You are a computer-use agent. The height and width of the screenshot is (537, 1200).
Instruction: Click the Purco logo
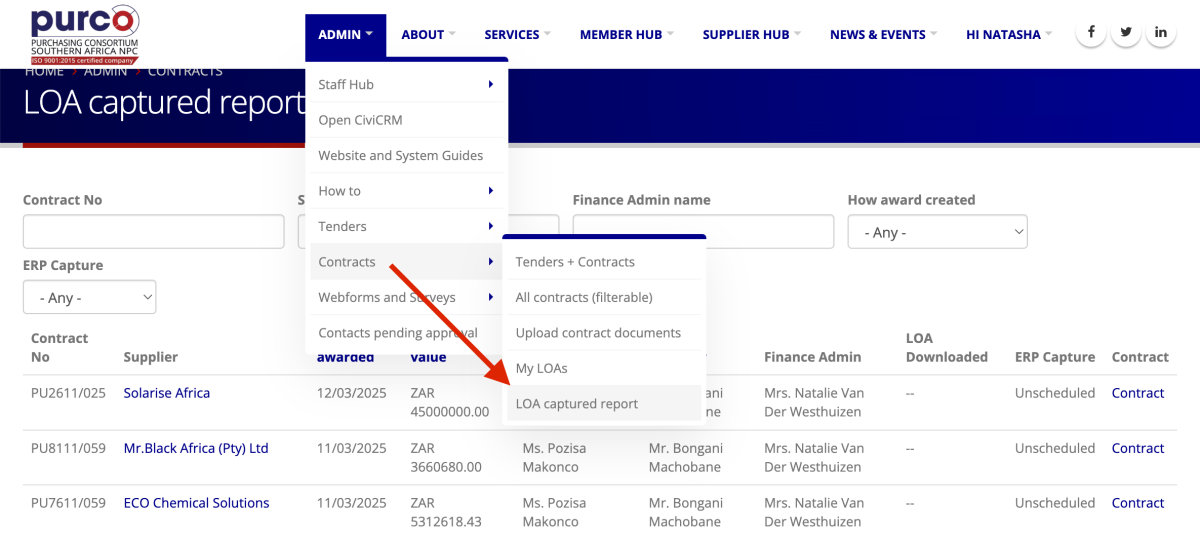point(84,34)
